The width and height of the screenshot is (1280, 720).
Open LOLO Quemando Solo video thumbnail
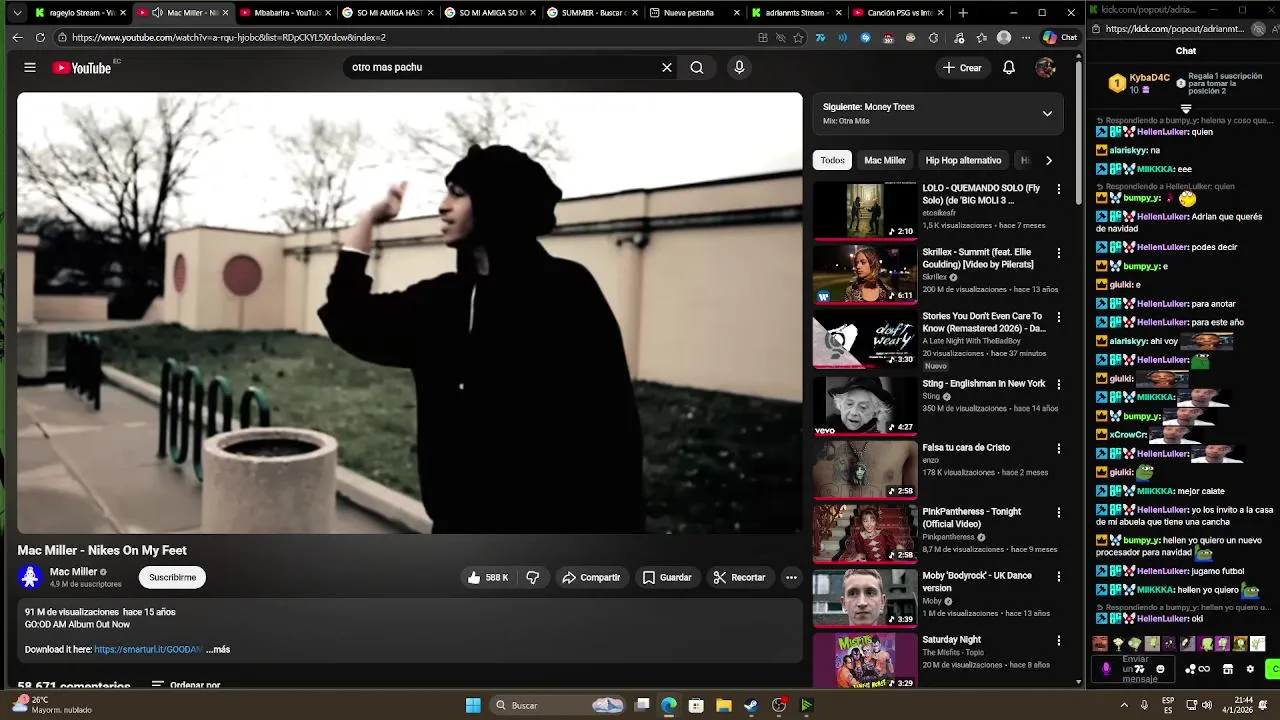(864, 211)
